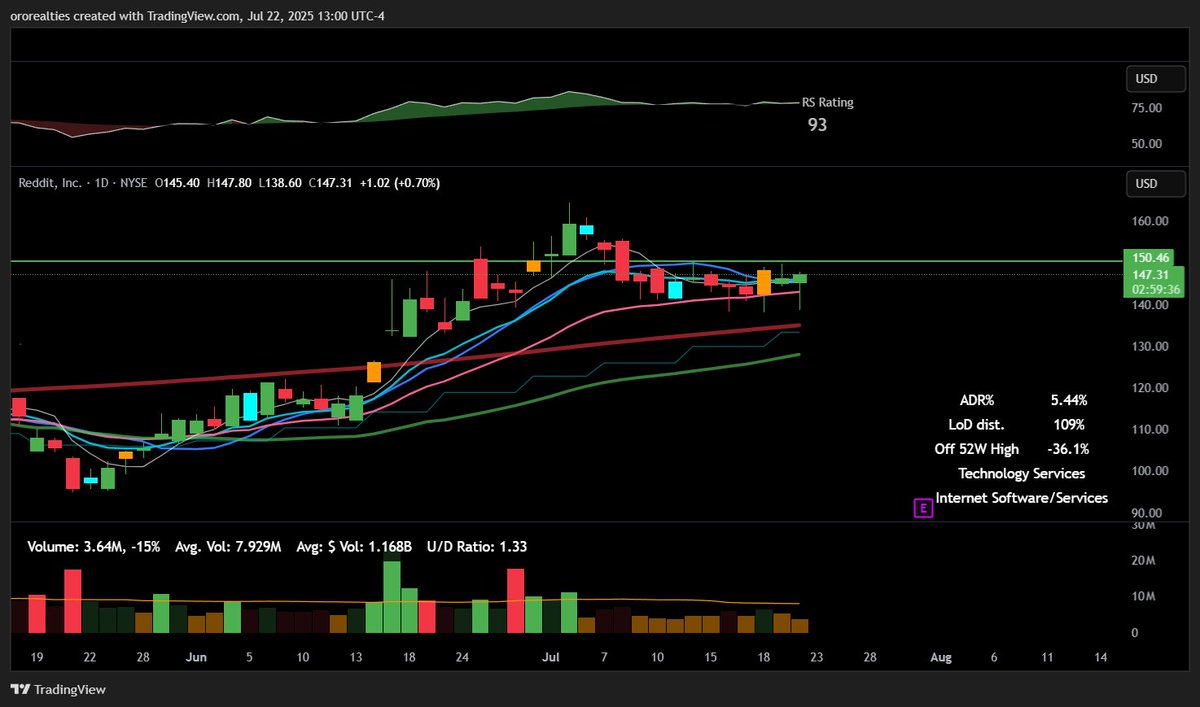Click the 100.00 price scale label
1200x707 pixels.
[1148, 471]
